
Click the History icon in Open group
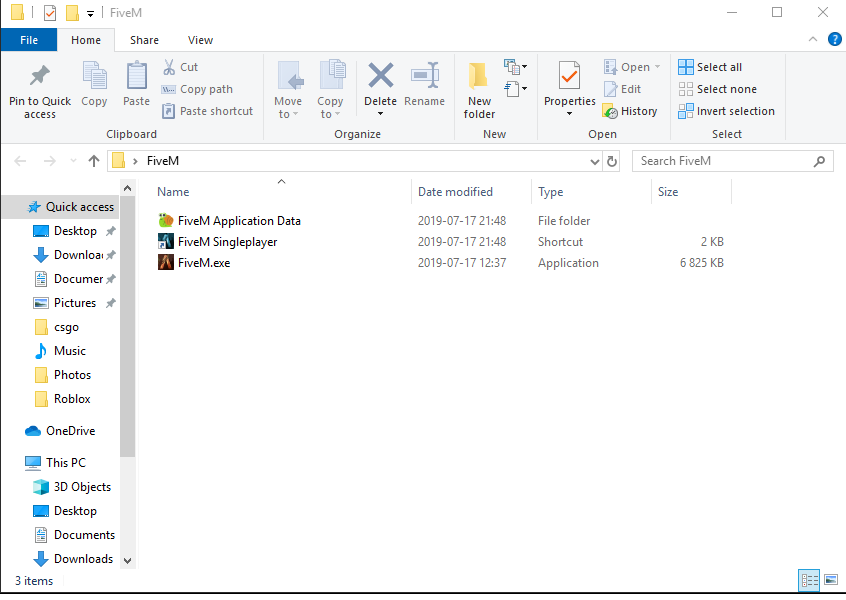pyautogui.click(x=610, y=111)
